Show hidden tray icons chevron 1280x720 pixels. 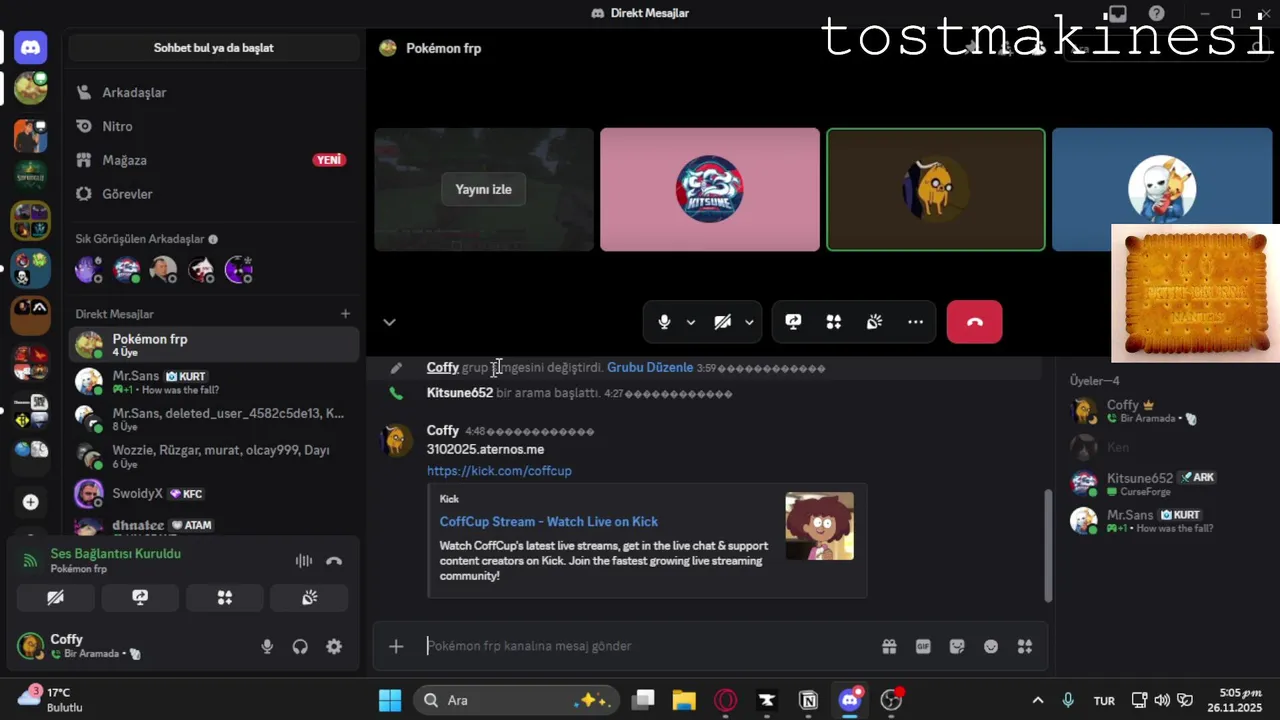(1037, 700)
